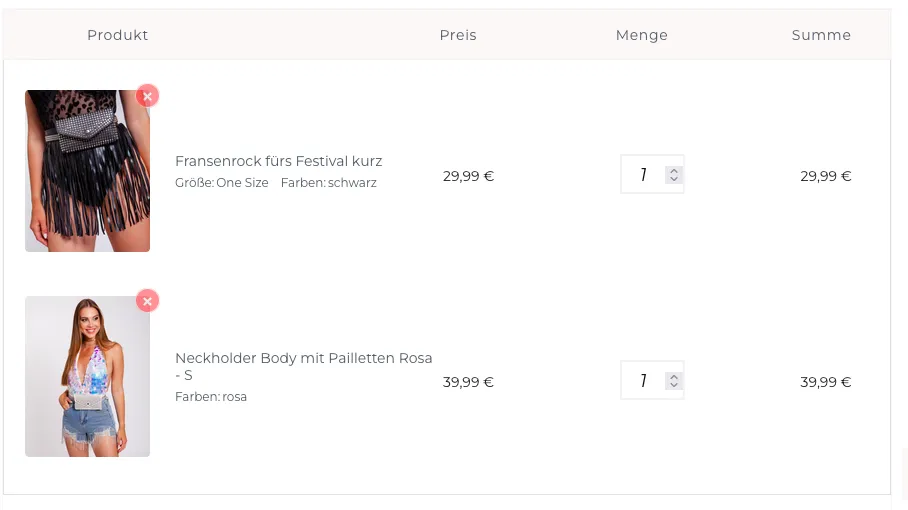Open Fransenrock fürs Festival kurz product page
The width and height of the screenshot is (908, 510).
pos(279,161)
